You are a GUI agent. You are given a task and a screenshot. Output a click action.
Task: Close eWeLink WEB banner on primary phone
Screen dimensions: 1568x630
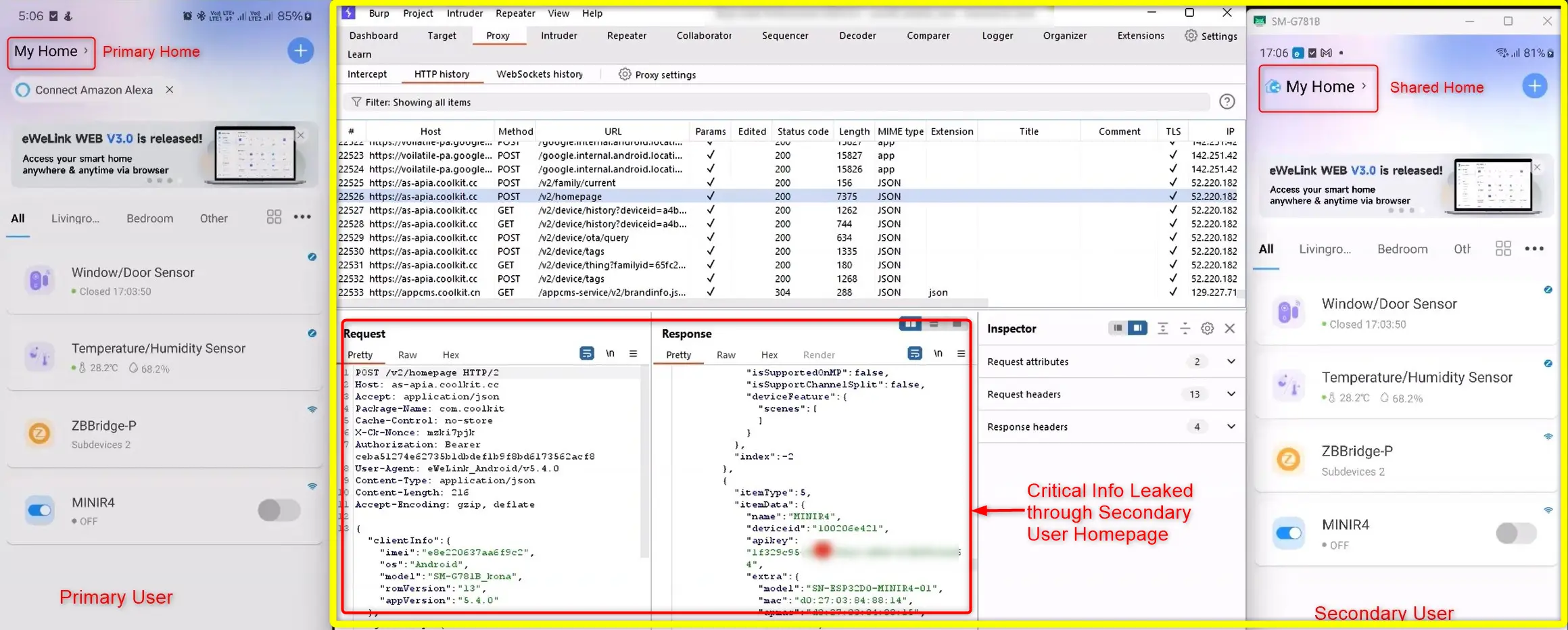(x=300, y=135)
